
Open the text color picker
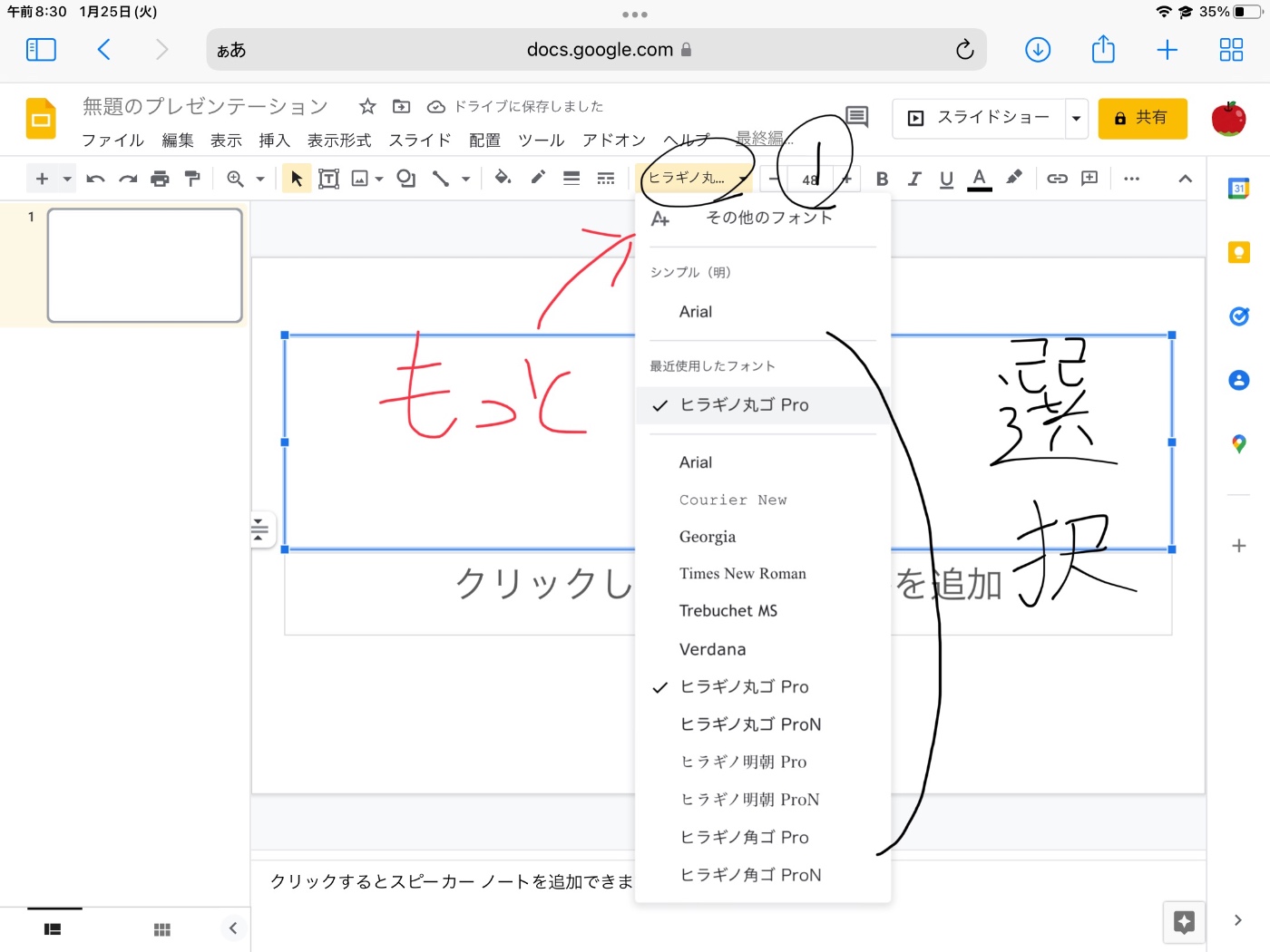pos(980,179)
